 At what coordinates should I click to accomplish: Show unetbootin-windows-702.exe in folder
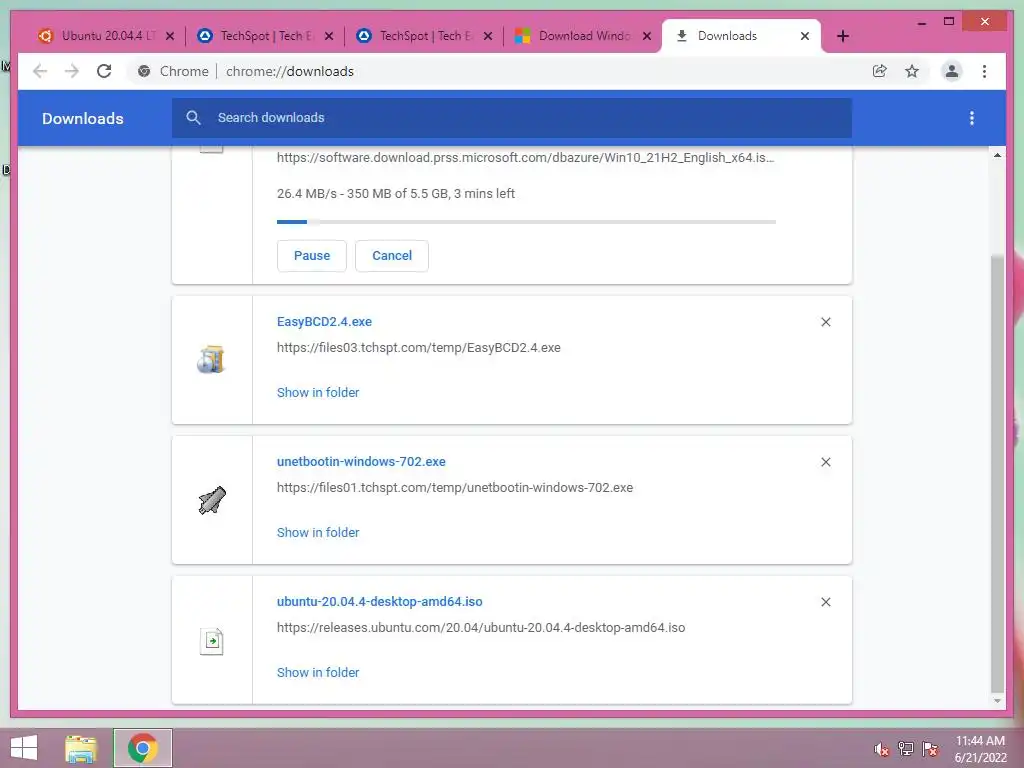click(x=318, y=533)
